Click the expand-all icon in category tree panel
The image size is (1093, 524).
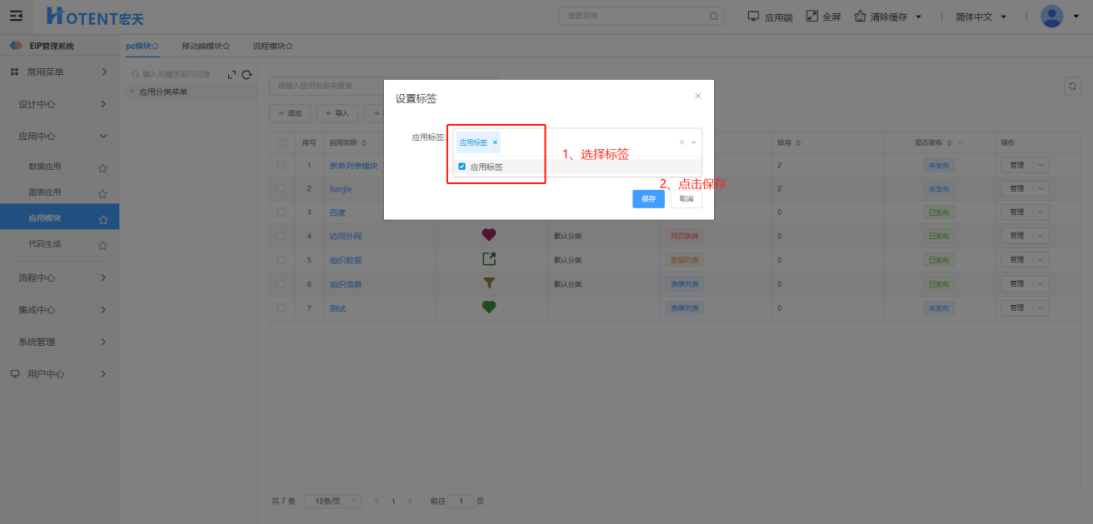pyautogui.click(x=232, y=75)
